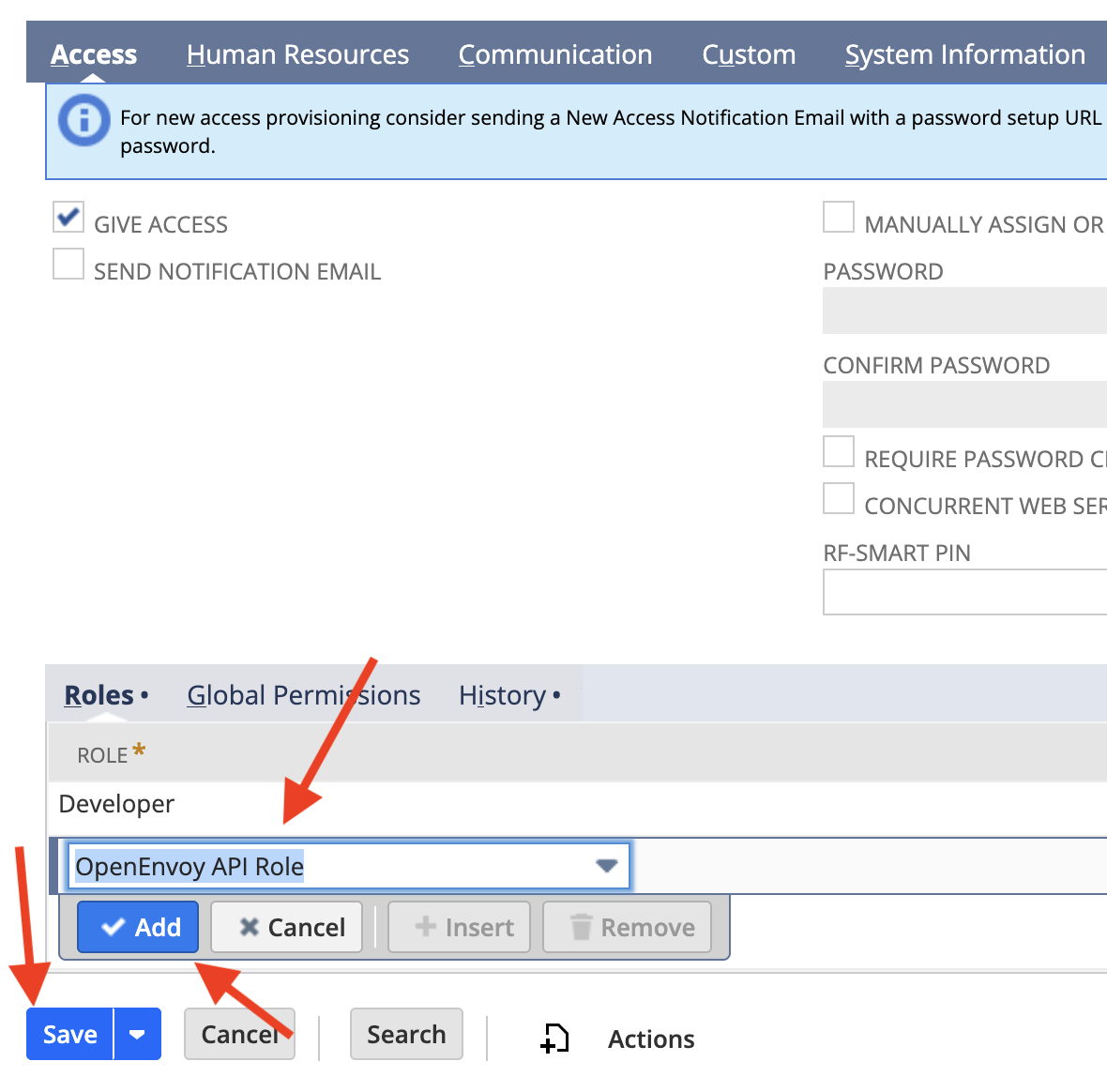Switch to the Human Resources tab
The image size is (1107, 1092).
click(298, 55)
